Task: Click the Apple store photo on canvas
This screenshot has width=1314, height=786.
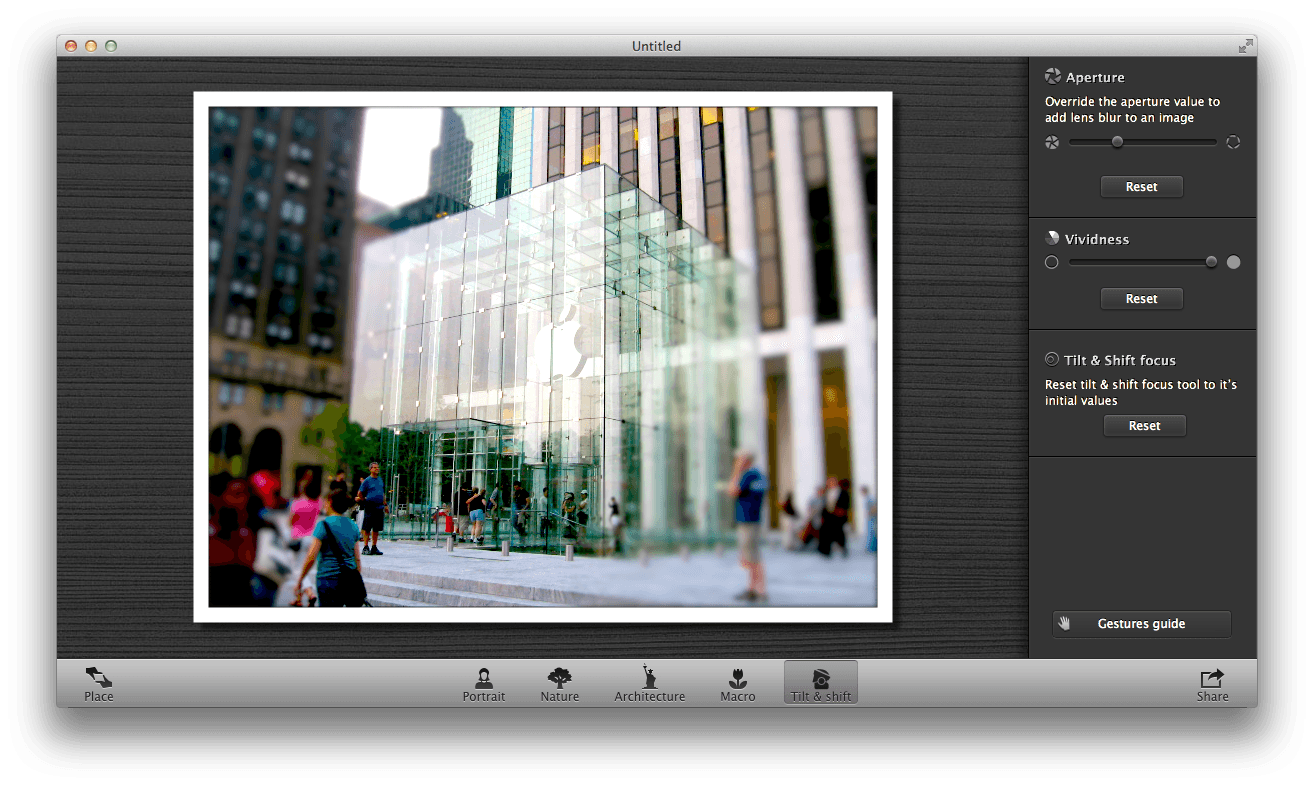Action: 542,357
